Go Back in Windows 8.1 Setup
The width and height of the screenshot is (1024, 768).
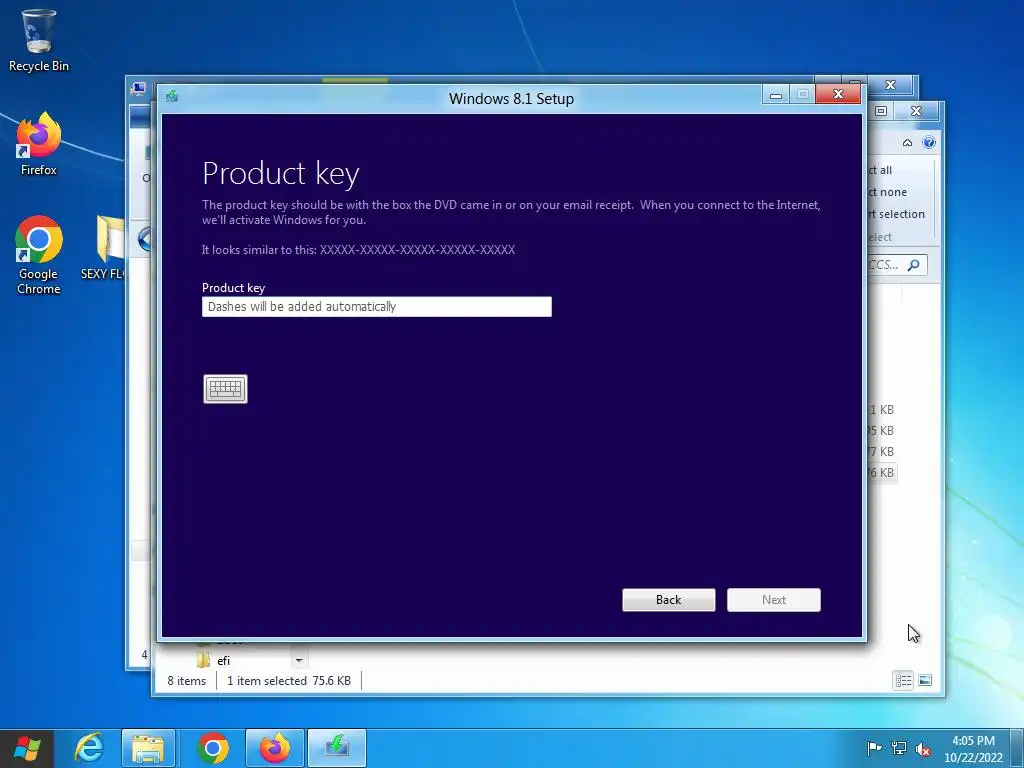pyautogui.click(x=669, y=600)
